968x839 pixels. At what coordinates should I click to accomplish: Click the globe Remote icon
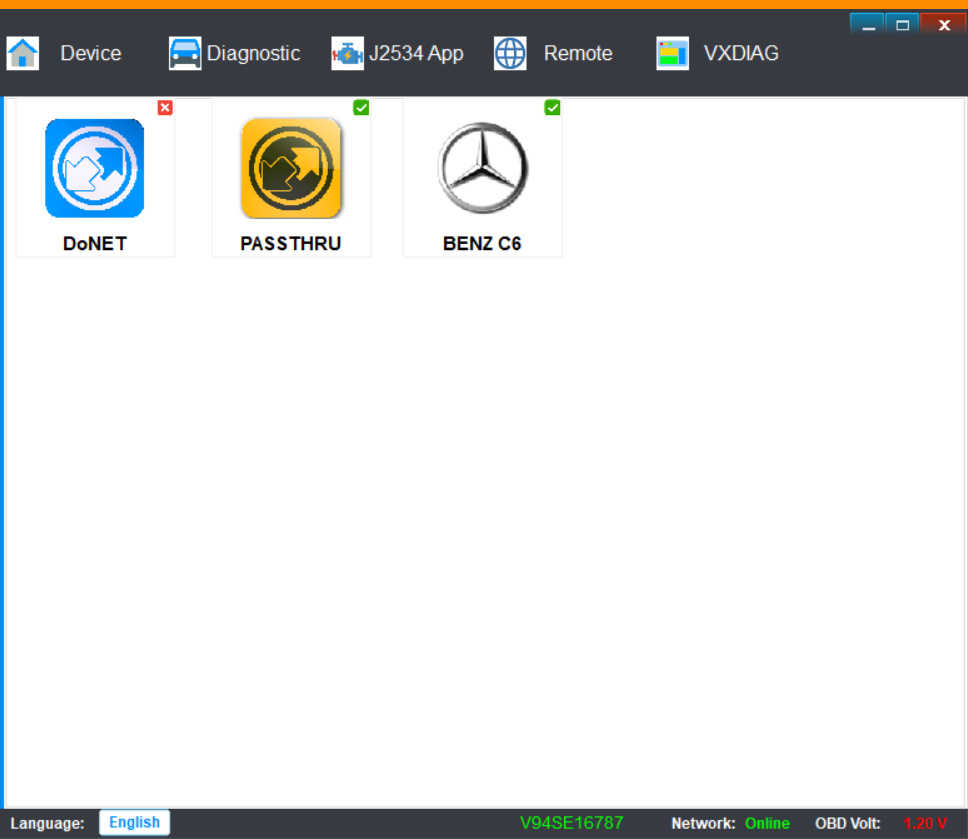click(510, 54)
